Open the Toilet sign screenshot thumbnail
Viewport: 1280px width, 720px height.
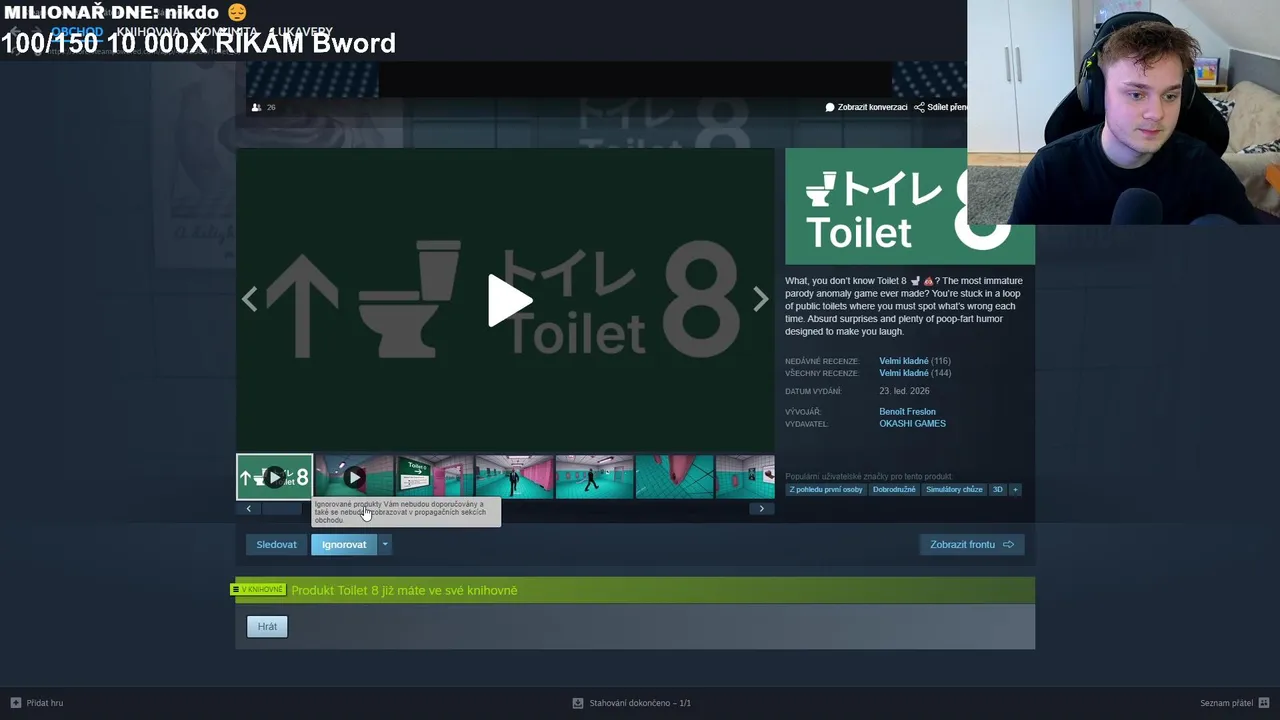point(434,477)
